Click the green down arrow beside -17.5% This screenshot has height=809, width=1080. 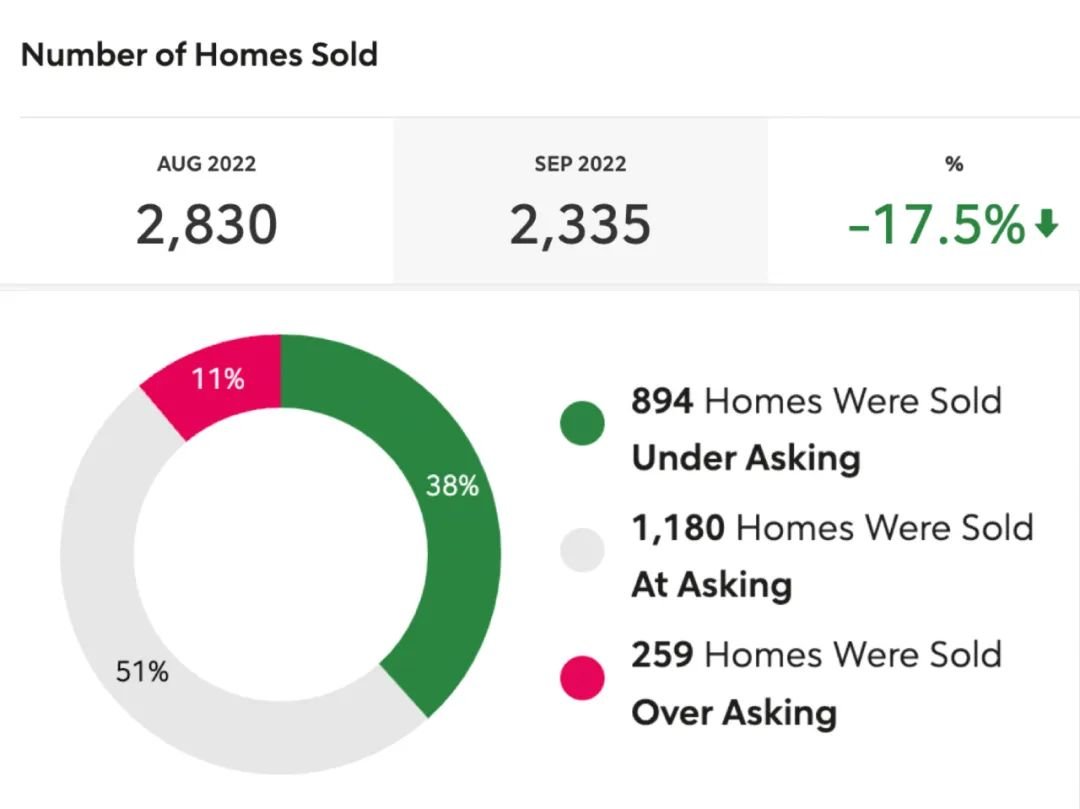click(x=1046, y=226)
